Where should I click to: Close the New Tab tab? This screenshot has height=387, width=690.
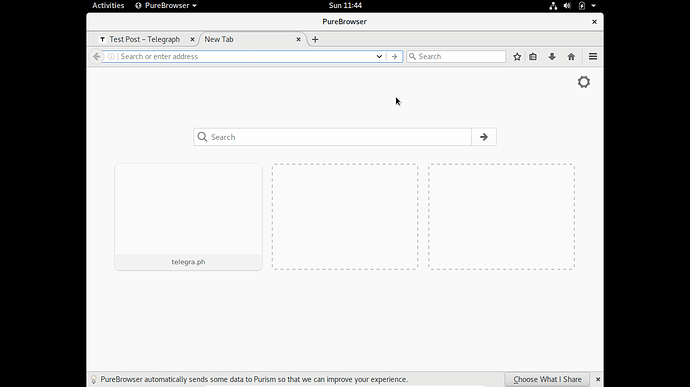tap(298, 39)
